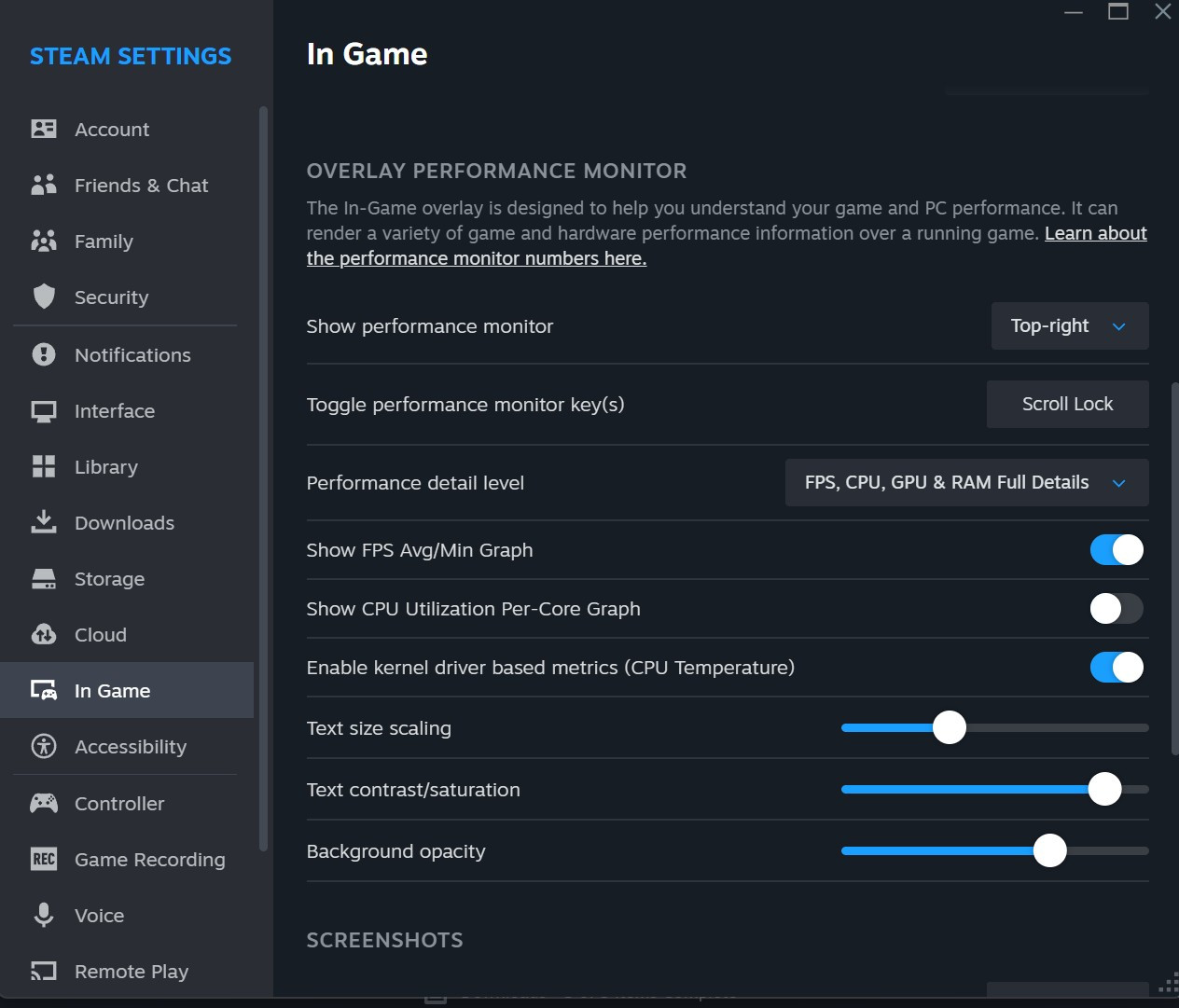Screen dimensions: 1179x1008
Task: Open the Account settings page
Action: [112, 130]
